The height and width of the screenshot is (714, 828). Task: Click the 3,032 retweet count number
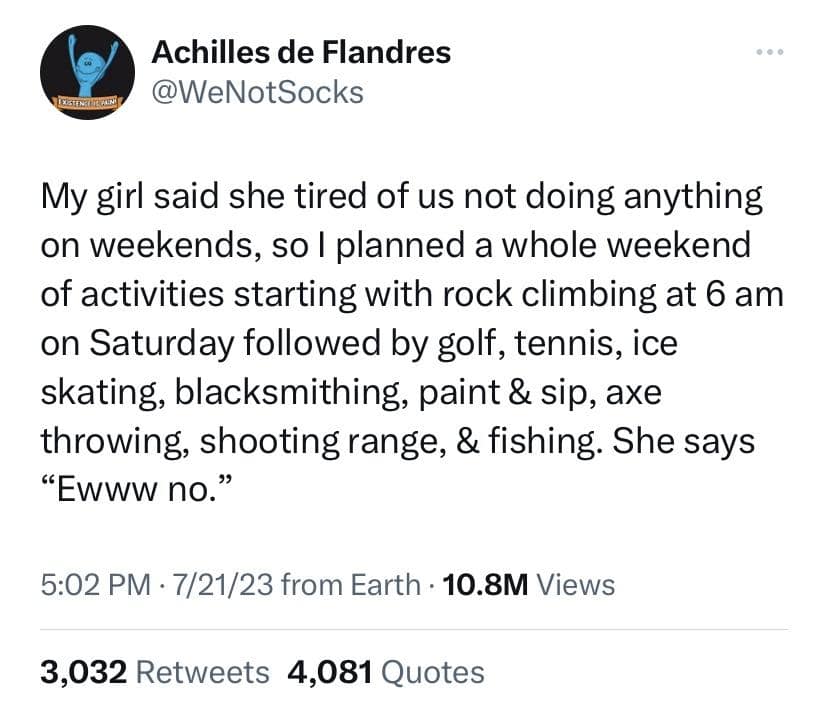[x=83, y=672]
